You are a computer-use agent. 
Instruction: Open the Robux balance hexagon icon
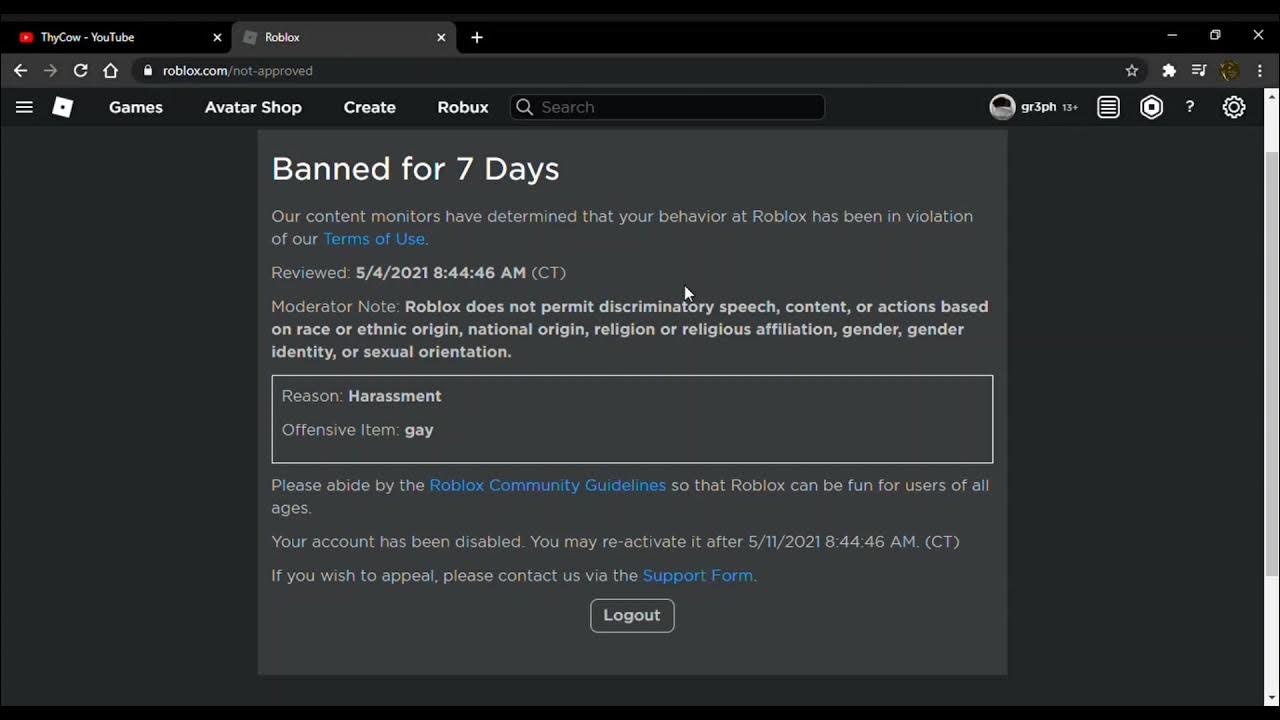point(1152,107)
